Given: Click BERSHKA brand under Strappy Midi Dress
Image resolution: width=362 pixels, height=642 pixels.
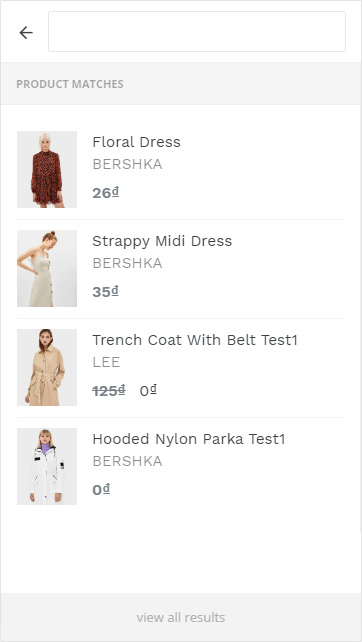Looking at the screenshot, I should click(127, 263).
